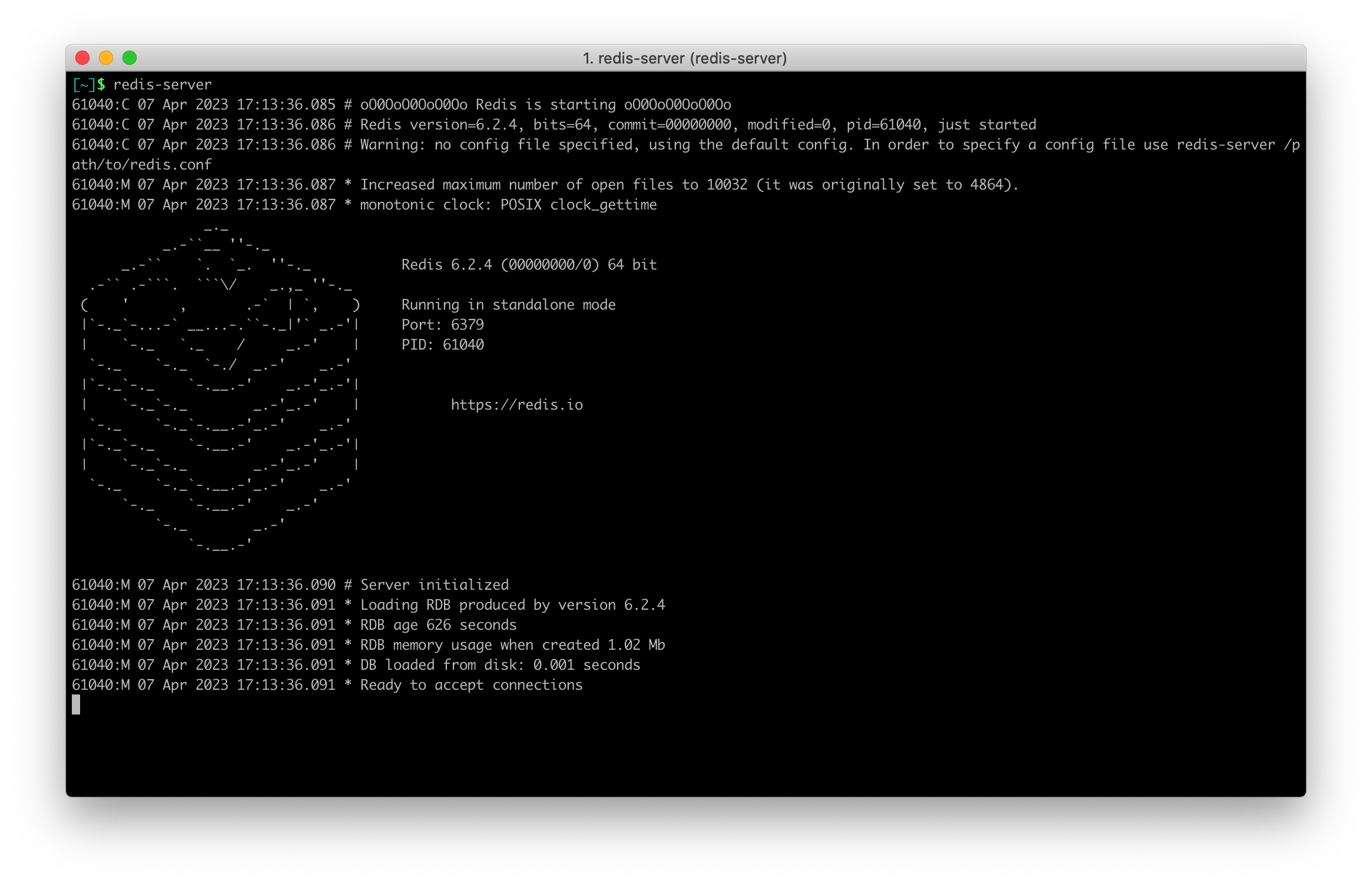Open the https://redis.io link

pos(516,405)
